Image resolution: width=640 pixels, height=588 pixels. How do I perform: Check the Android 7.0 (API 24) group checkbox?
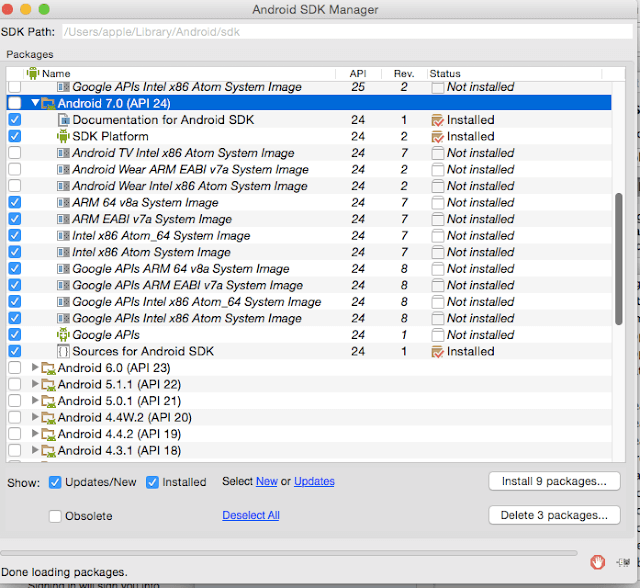[15, 103]
